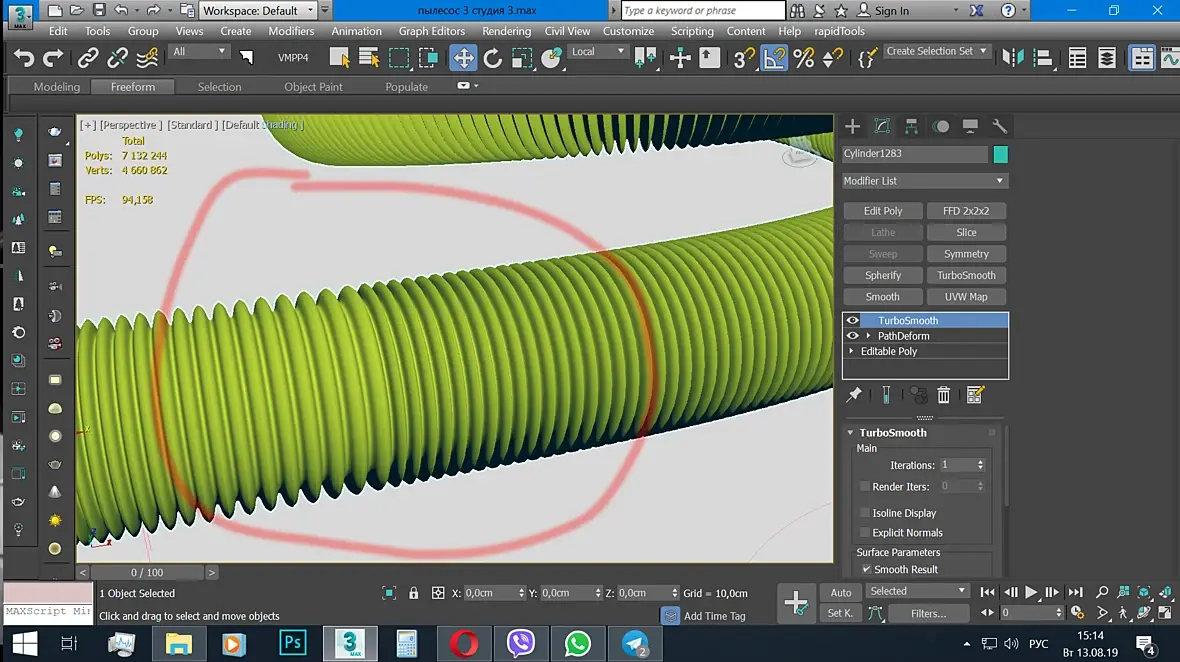
Task: Expand the Editable Poly stack entry
Action: coord(852,352)
